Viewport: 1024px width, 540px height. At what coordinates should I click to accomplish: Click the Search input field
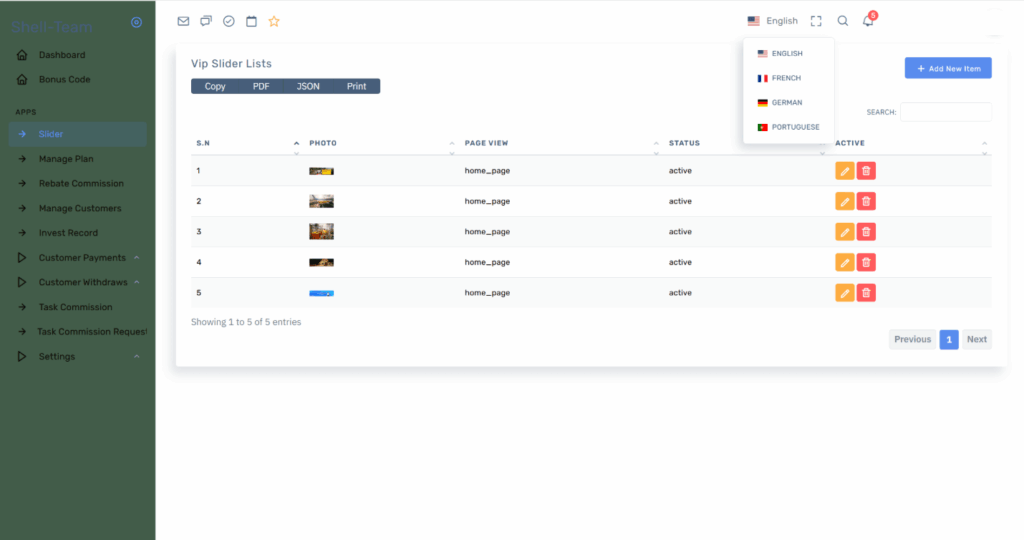(x=945, y=112)
